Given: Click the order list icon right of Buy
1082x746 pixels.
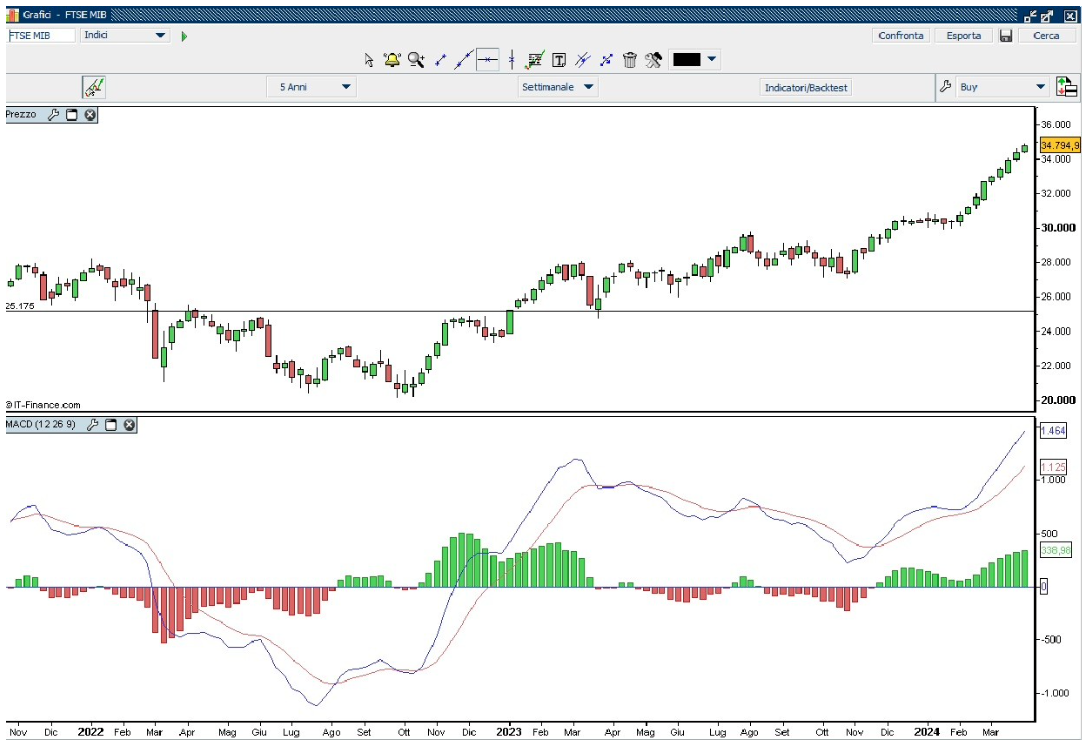Looking at the screenshot, I should (x=1066, y=87).
